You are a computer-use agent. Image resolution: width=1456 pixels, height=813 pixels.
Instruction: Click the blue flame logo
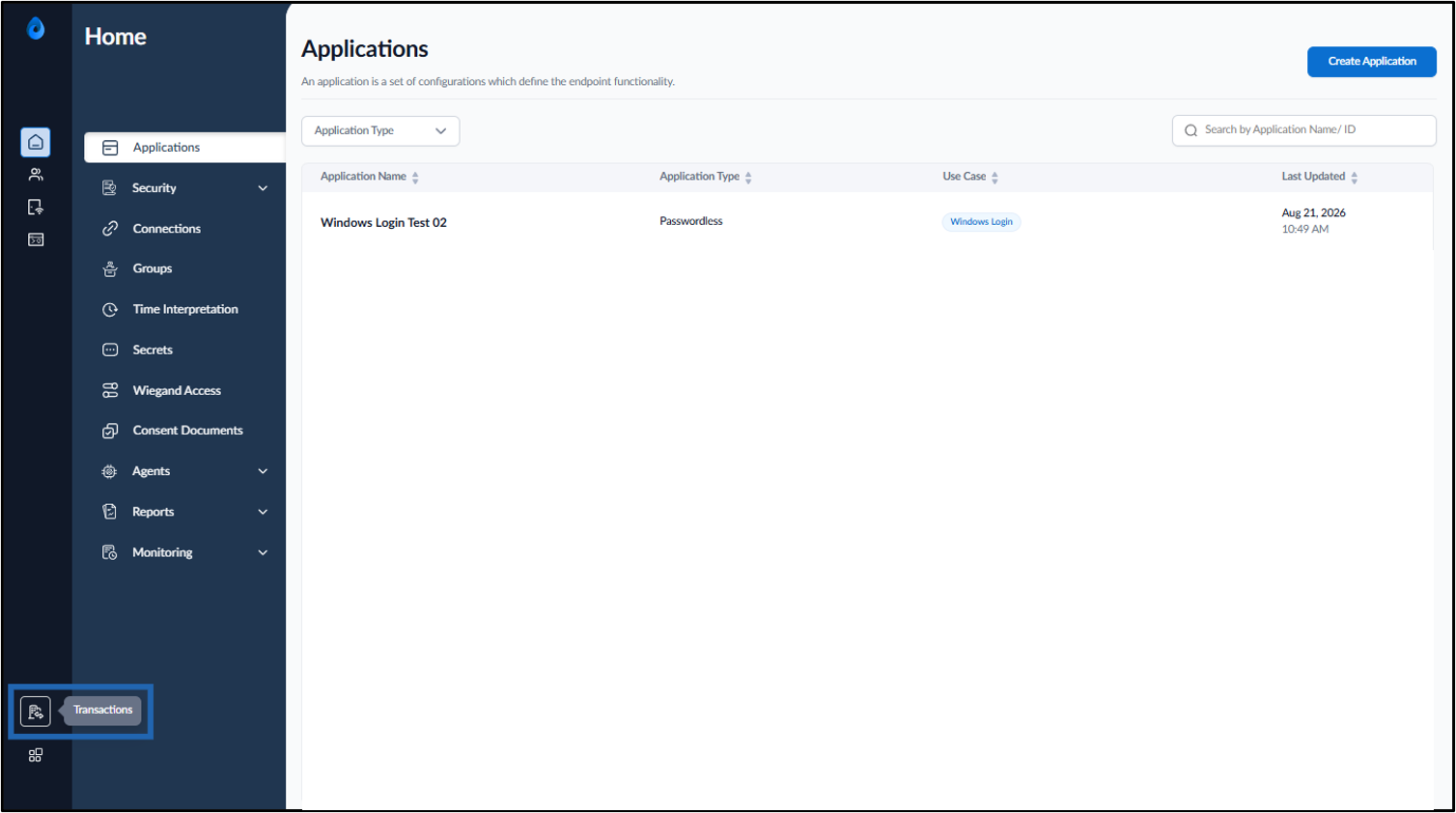pos(36,29)
